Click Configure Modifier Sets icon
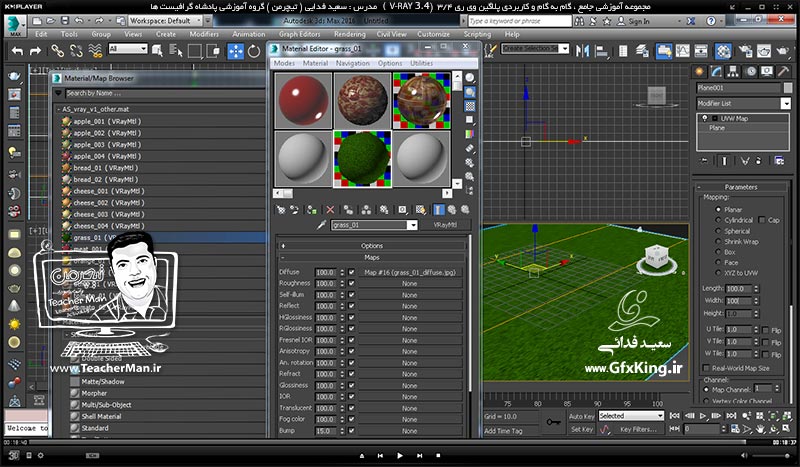The image size is (800, 467). point(779,161)
